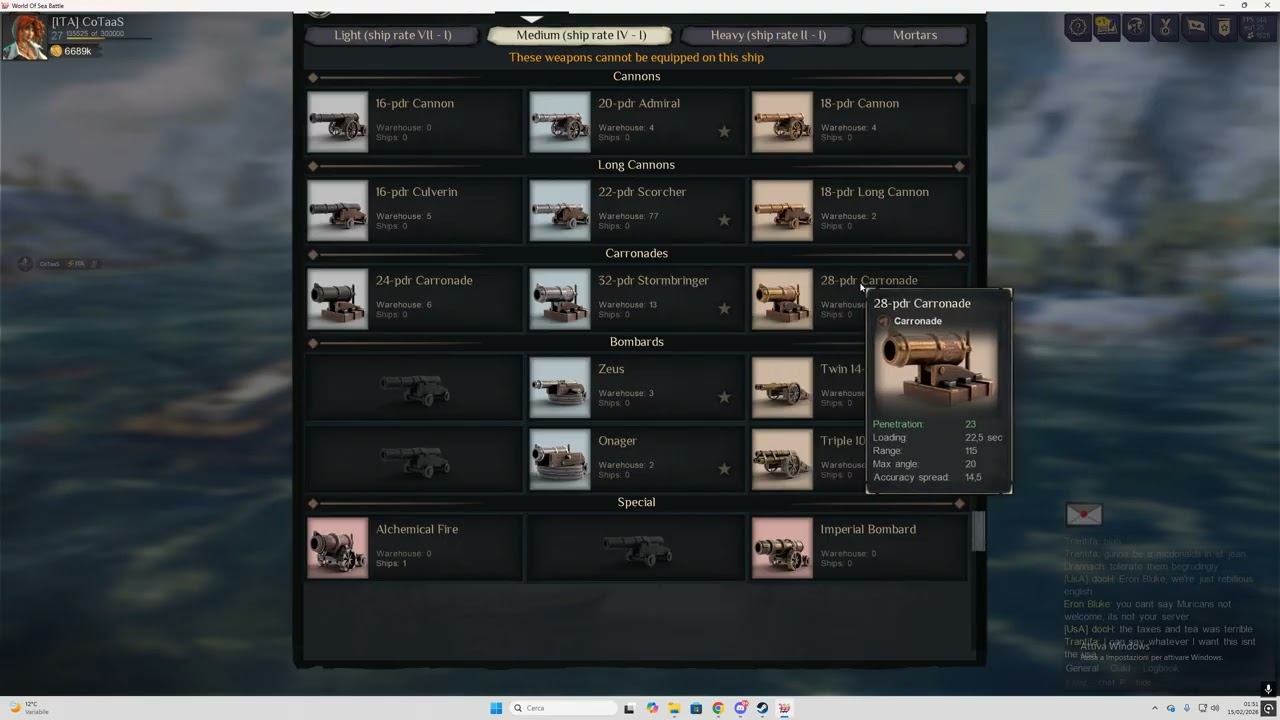Image resolution: width=1280 pixels, height=720 pixels.
Task: Open the Windows Start menu
Action: [496, 708]
